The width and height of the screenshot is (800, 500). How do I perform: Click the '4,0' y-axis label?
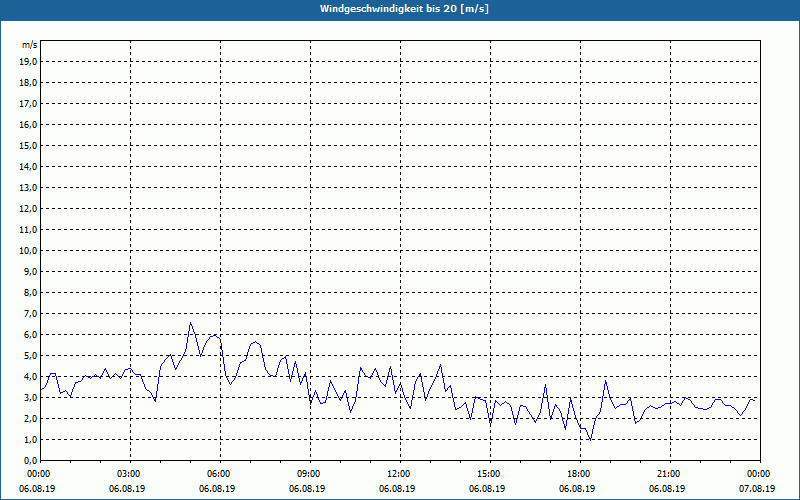[x=31, y=377]
